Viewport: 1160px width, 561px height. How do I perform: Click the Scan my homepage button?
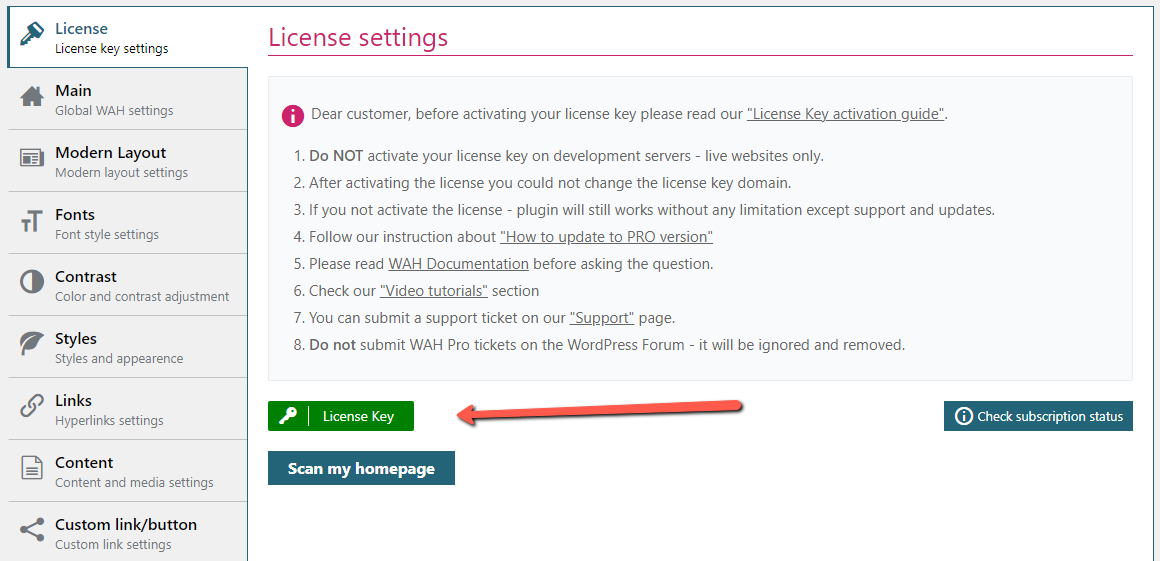[361, 468]
